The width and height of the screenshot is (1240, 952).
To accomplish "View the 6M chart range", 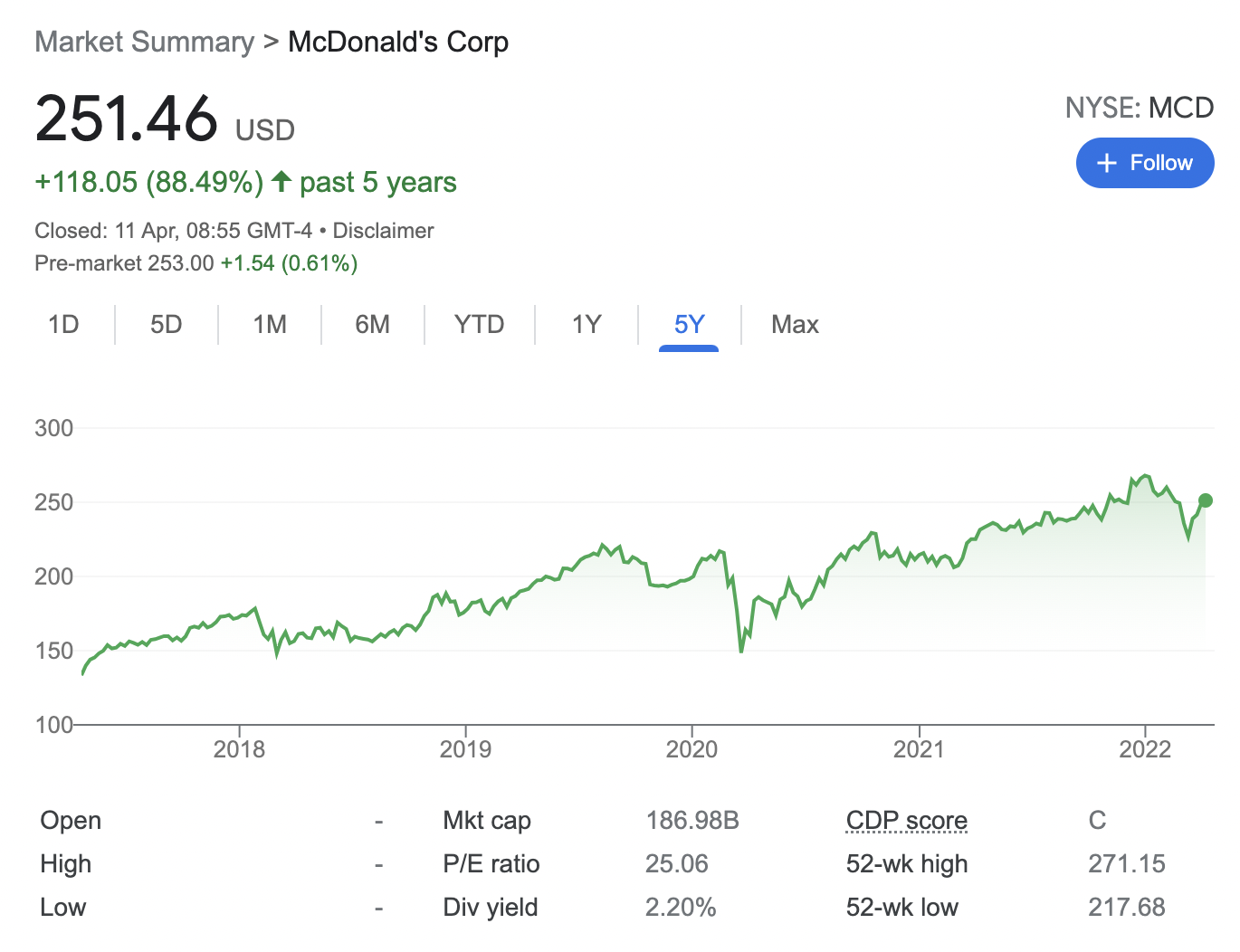I will click(x=371, y=324).
